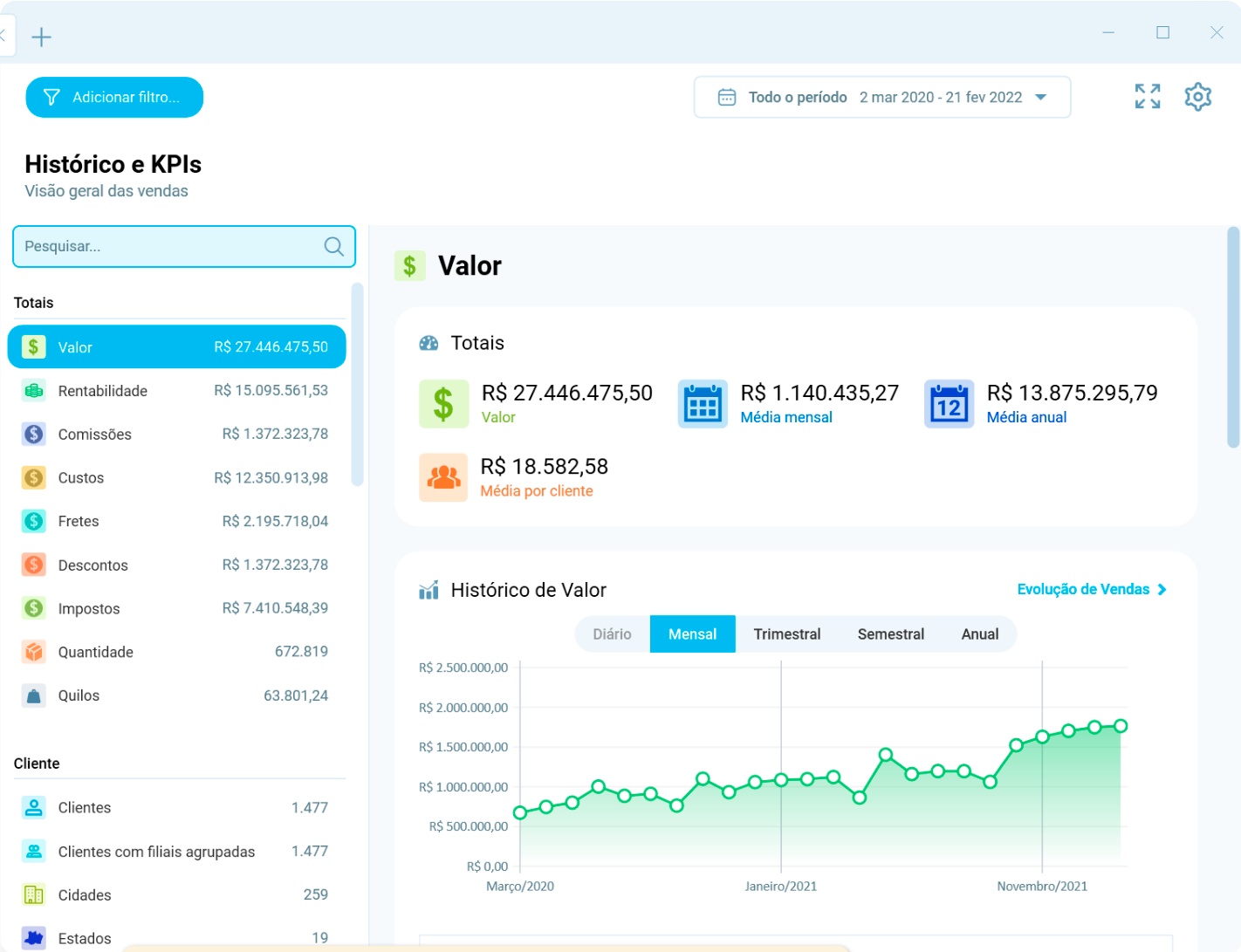Click the Valor dollar icon in sidebar
This screenshot has width=1241, height=952.
[x=33, y=346]
